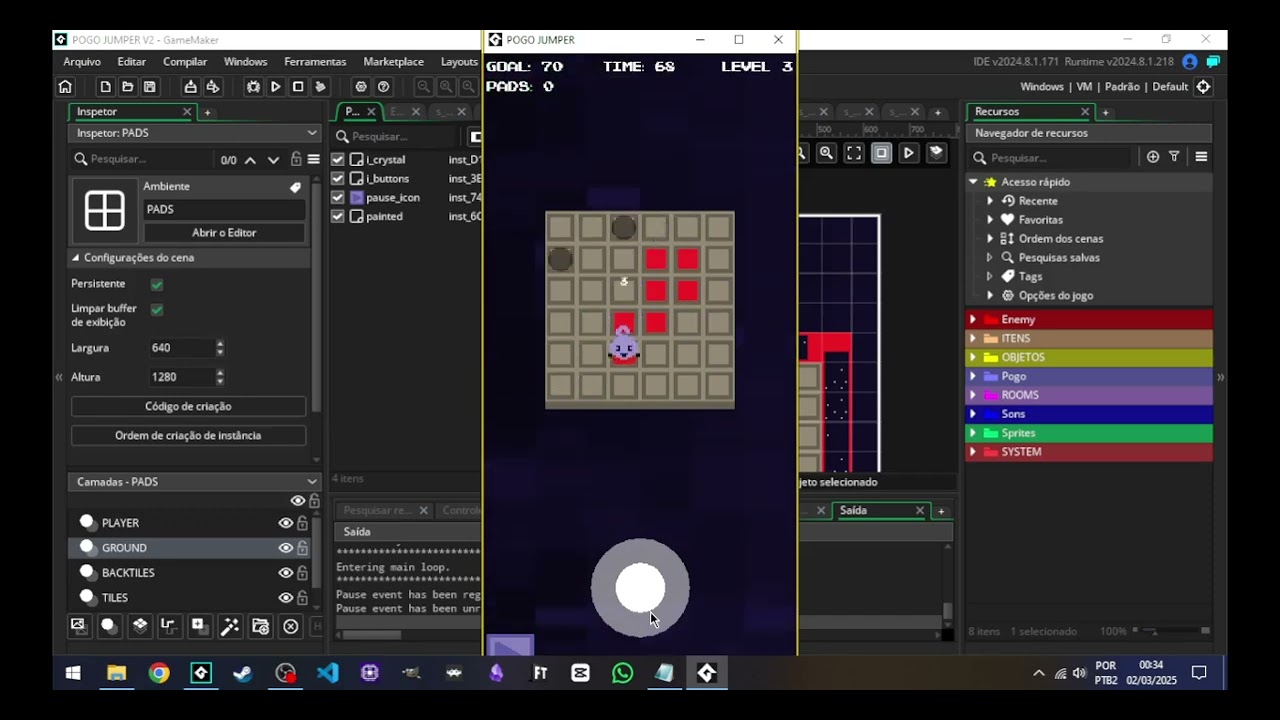Viewport: 1280px width, 720px height.
Task: Expand the Sprites folder
Action: tap(973, 433)
